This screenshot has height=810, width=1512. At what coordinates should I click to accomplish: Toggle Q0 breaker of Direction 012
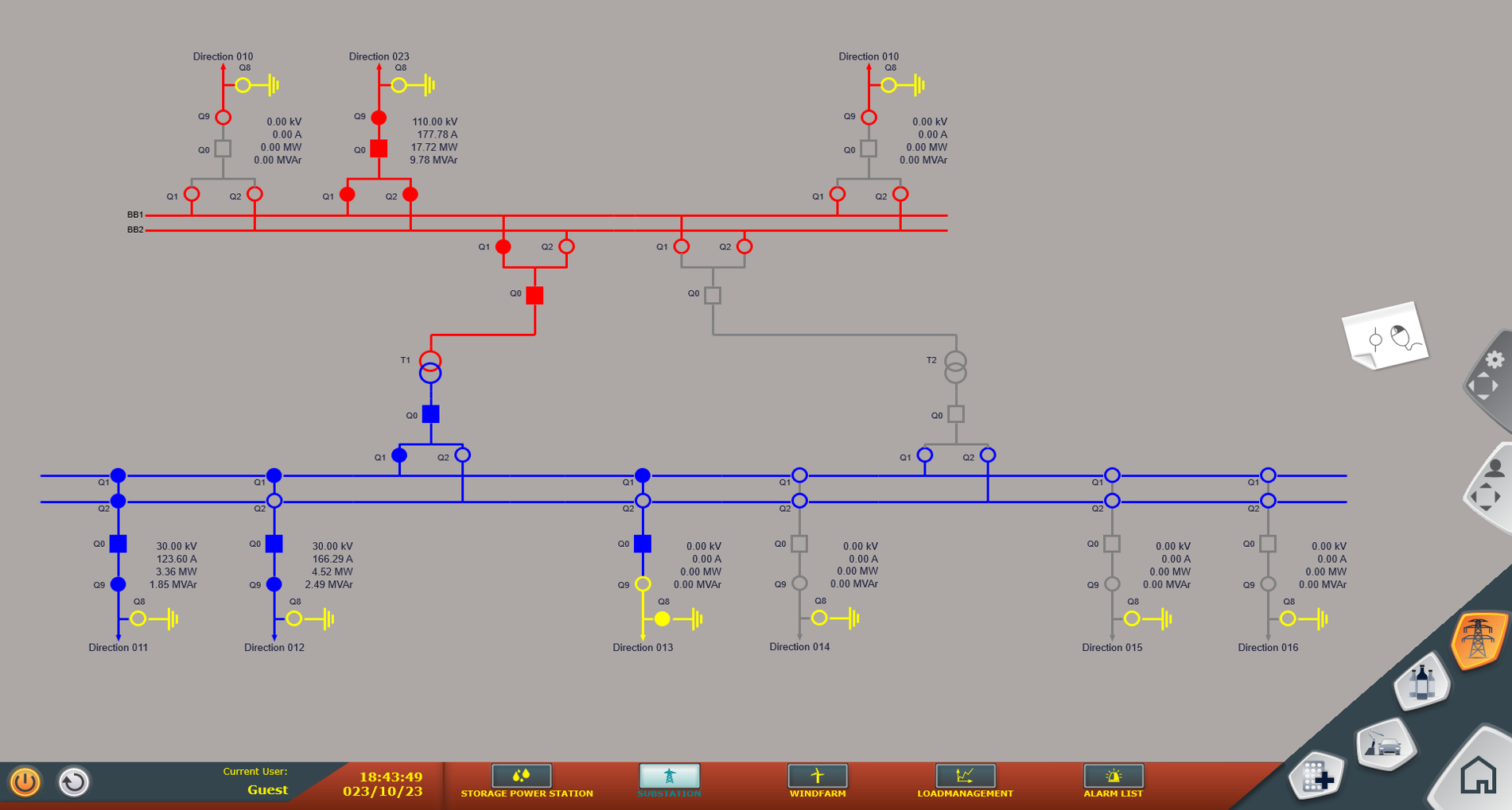coord(274,544)
